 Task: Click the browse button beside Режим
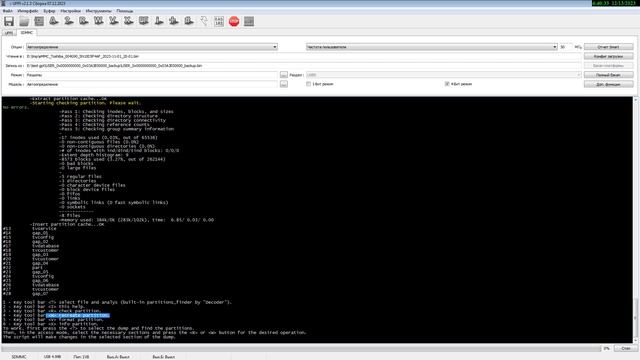tap(284, 75)
